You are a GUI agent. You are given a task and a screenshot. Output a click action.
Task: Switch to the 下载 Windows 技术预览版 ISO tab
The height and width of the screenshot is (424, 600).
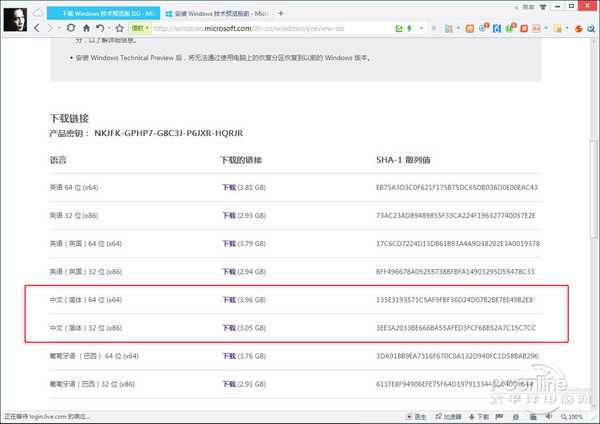[x=103, y=13]
